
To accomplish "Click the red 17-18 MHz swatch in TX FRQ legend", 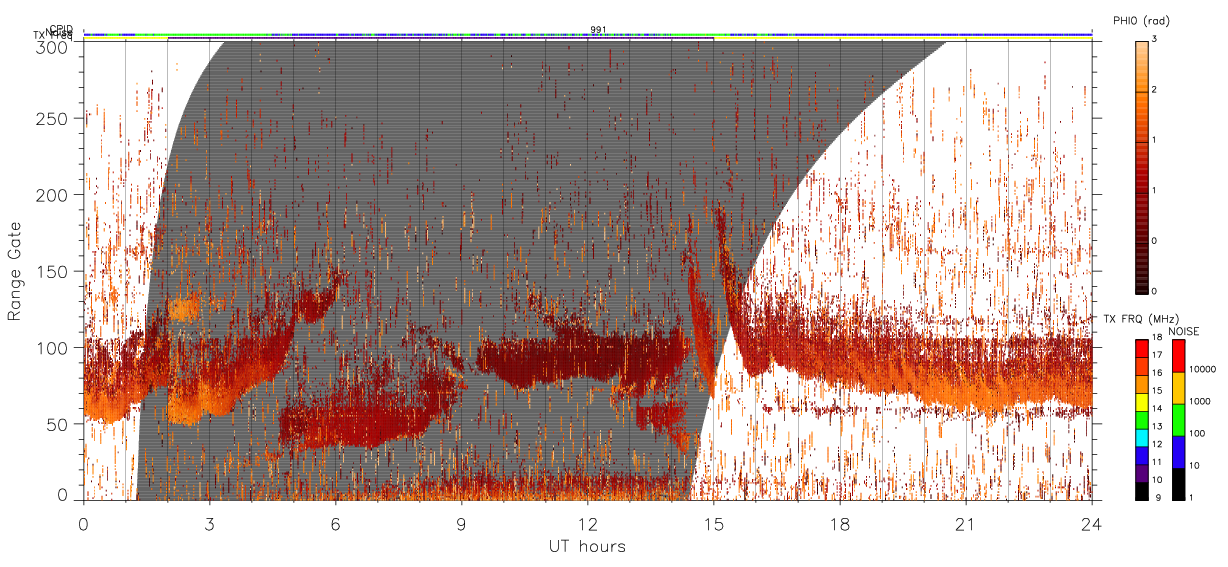I will pos(1141,346).
